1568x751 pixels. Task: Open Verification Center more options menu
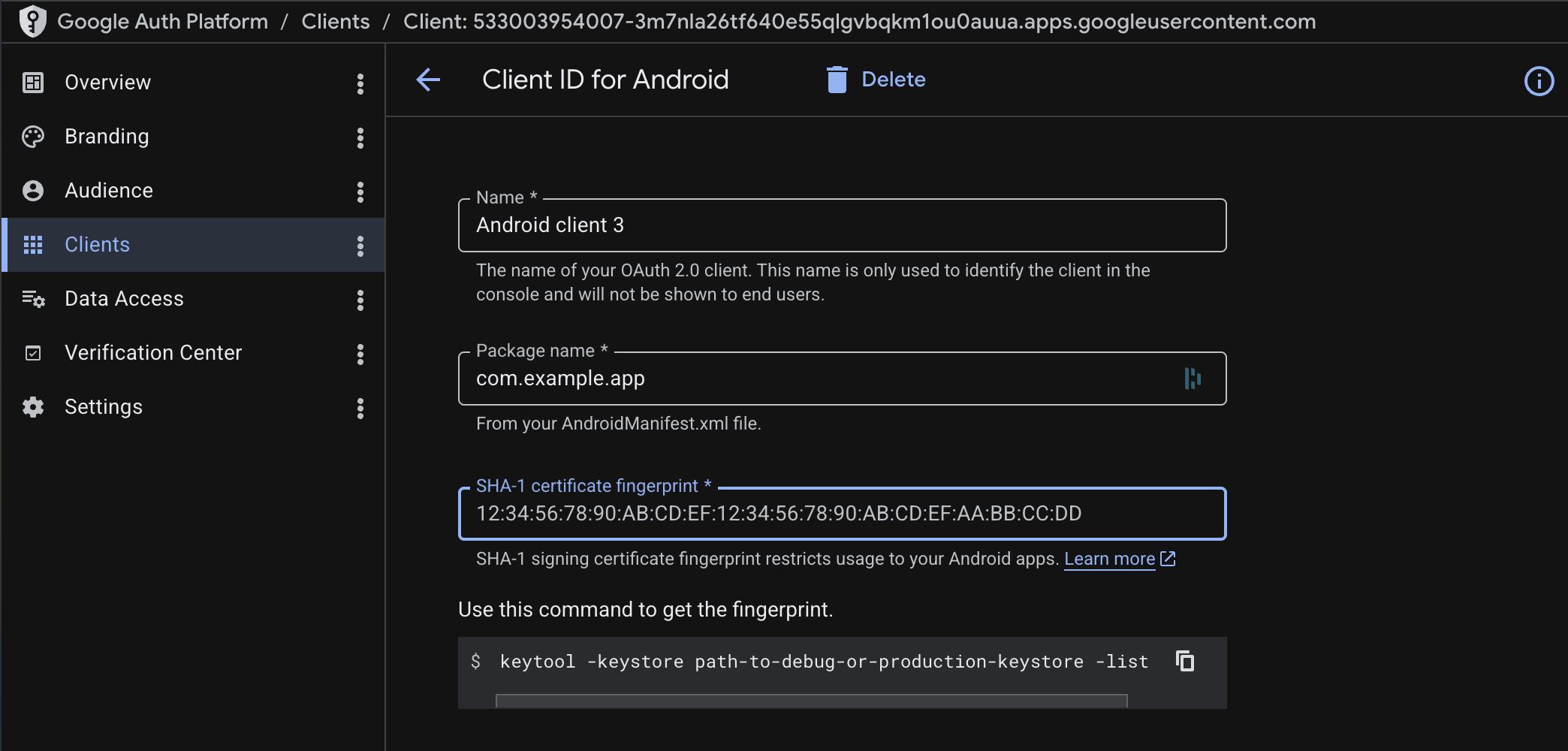coord(360,354)
